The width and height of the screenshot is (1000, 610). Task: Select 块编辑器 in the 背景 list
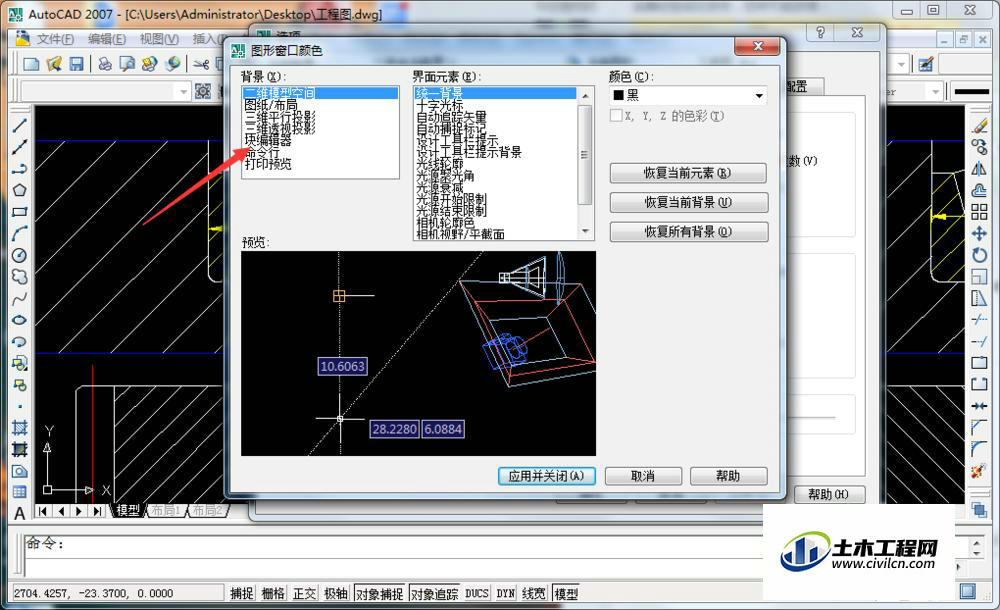click(268, 140)
